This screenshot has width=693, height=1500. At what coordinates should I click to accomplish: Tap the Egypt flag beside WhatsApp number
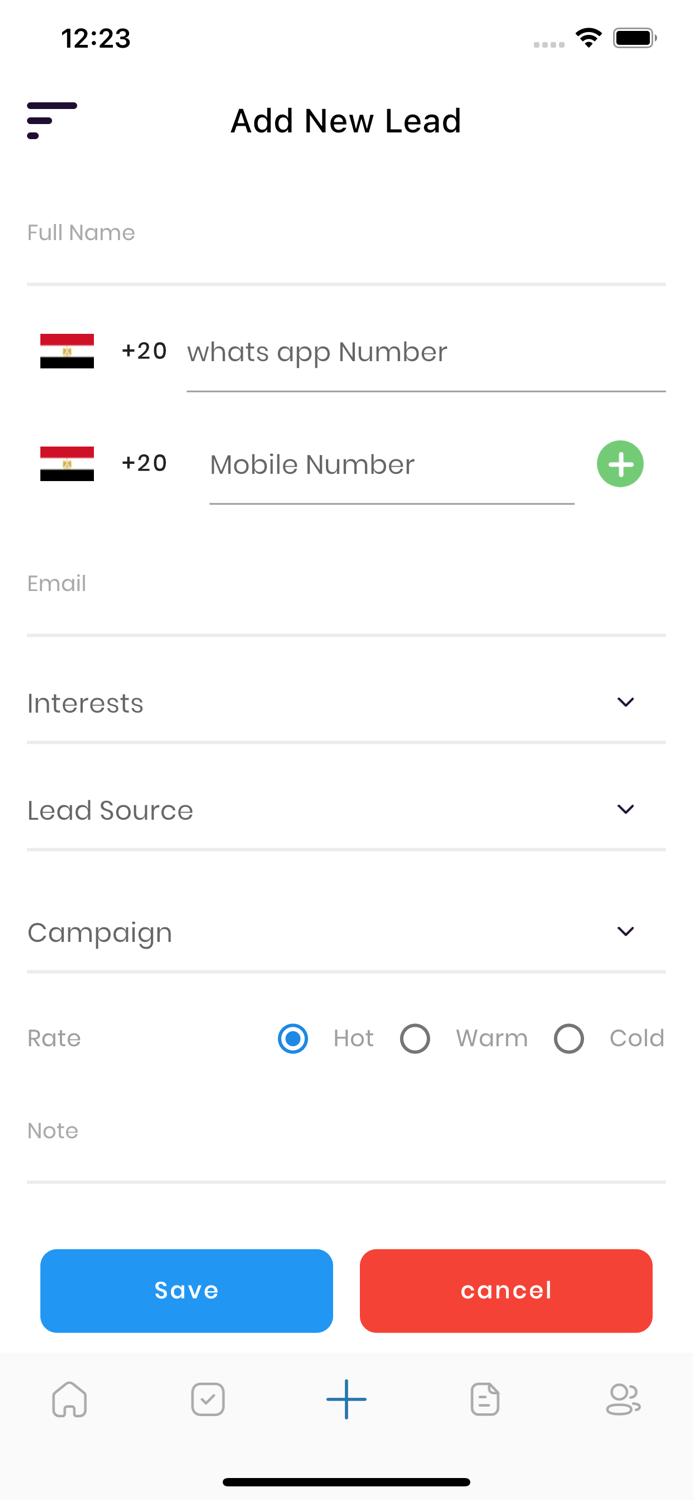67,351
